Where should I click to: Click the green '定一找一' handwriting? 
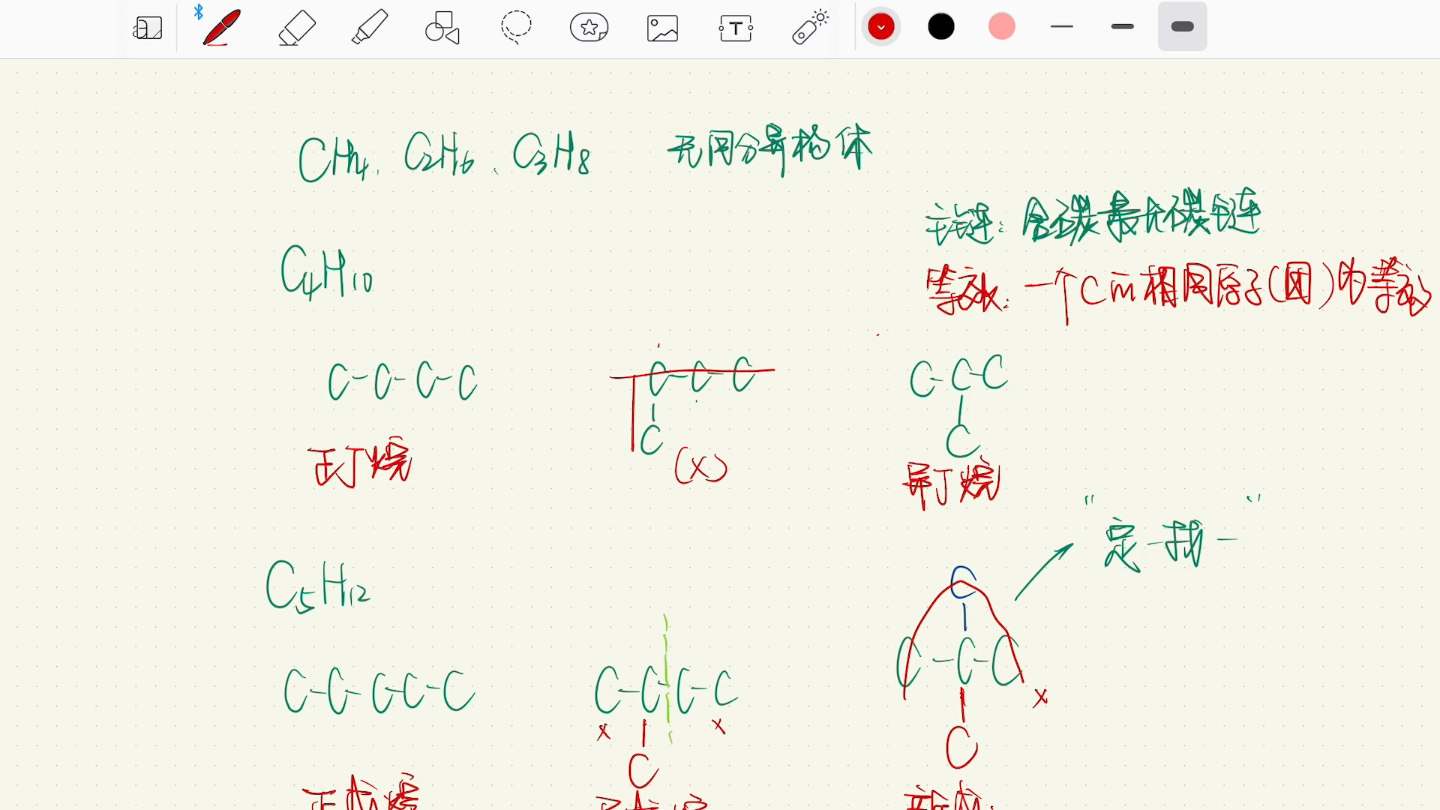click(x=1171, y=545)
